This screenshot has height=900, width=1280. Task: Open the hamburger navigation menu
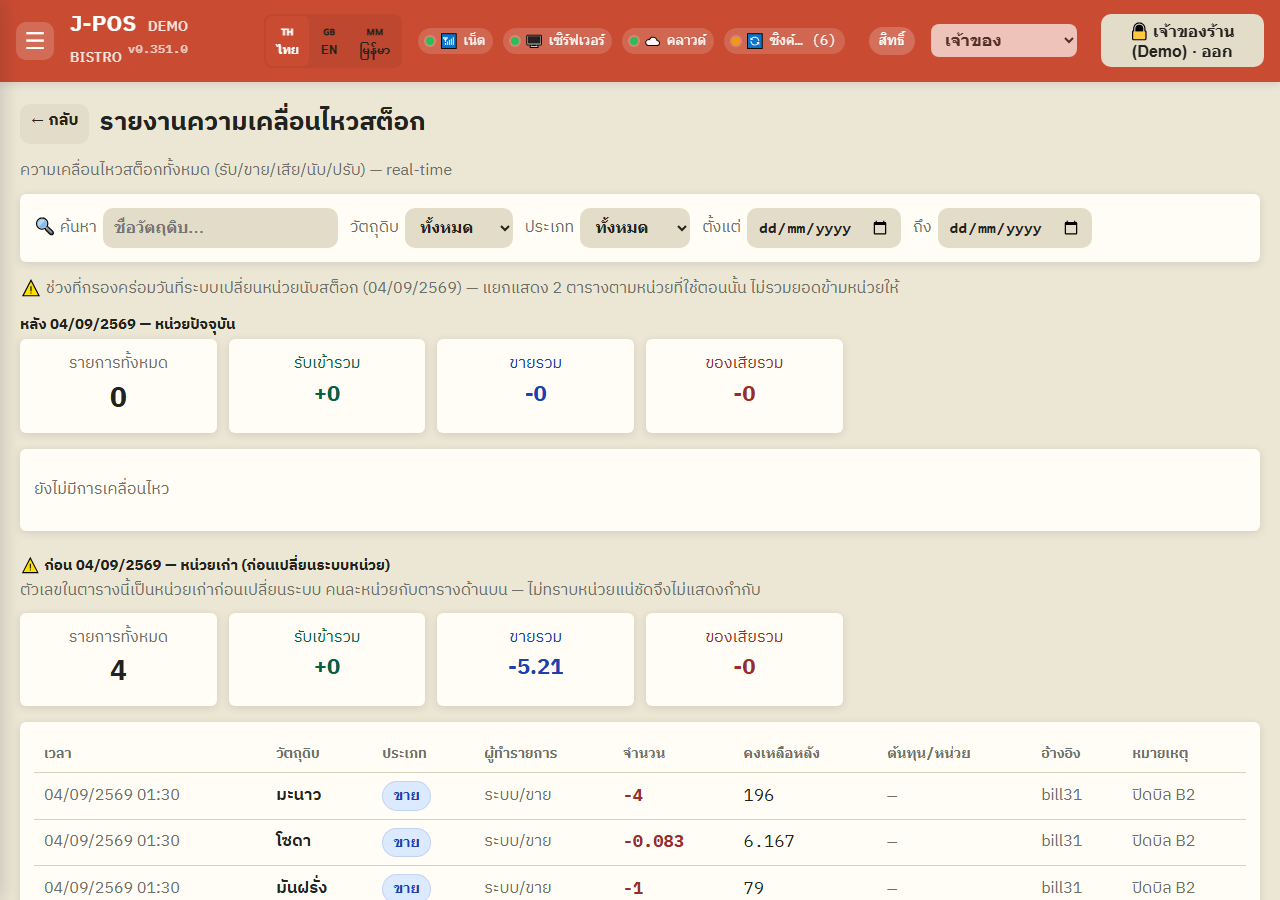coord(35,41)
